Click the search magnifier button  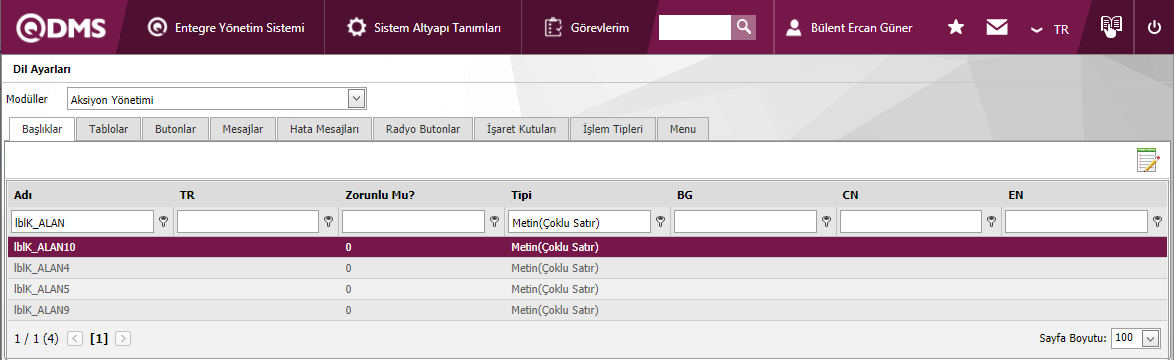point(743,28)
